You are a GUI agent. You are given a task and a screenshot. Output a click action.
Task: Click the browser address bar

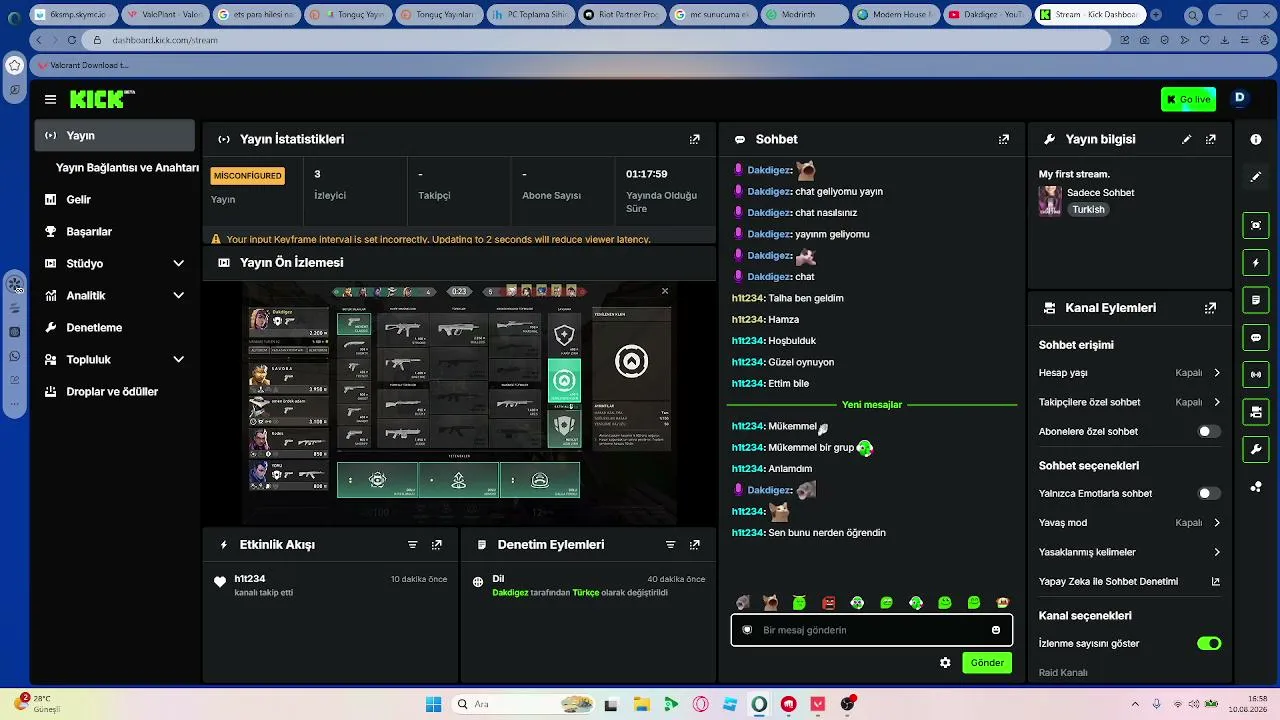(x=597, y=40)
